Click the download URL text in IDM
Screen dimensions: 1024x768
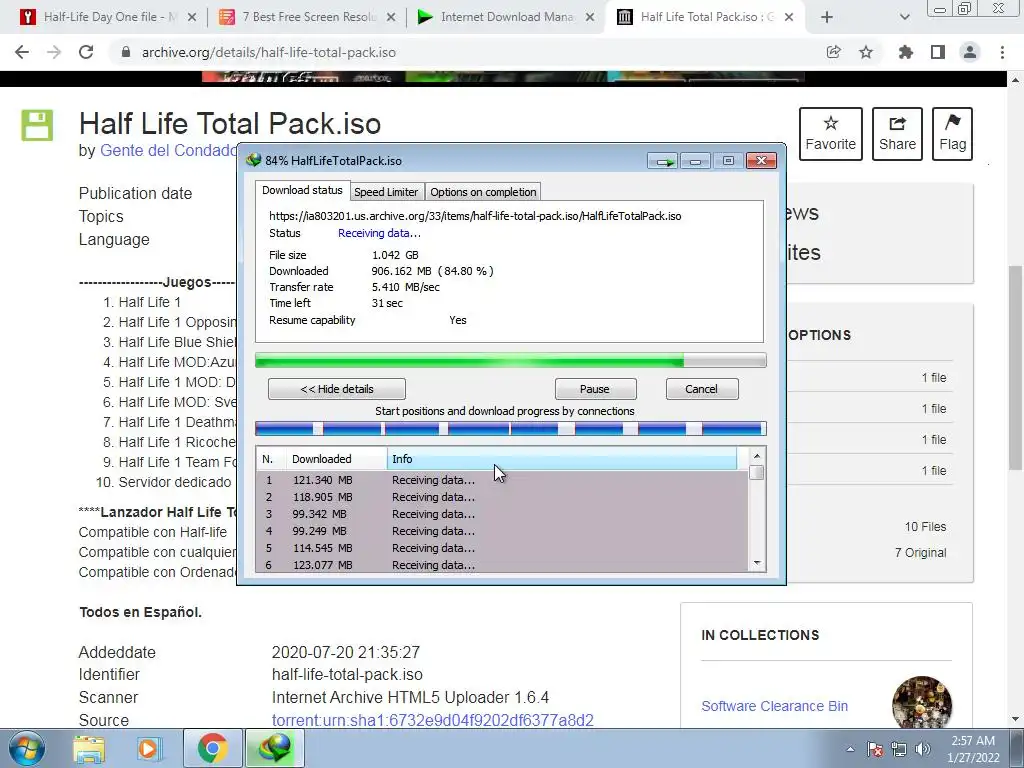pos(475,216)
